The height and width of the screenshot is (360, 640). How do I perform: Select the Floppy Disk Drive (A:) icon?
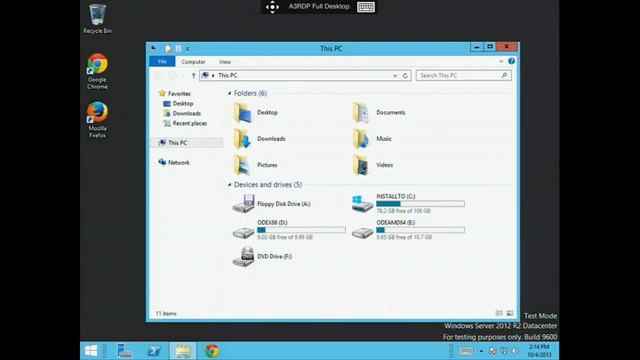click(x=243, y=204)
